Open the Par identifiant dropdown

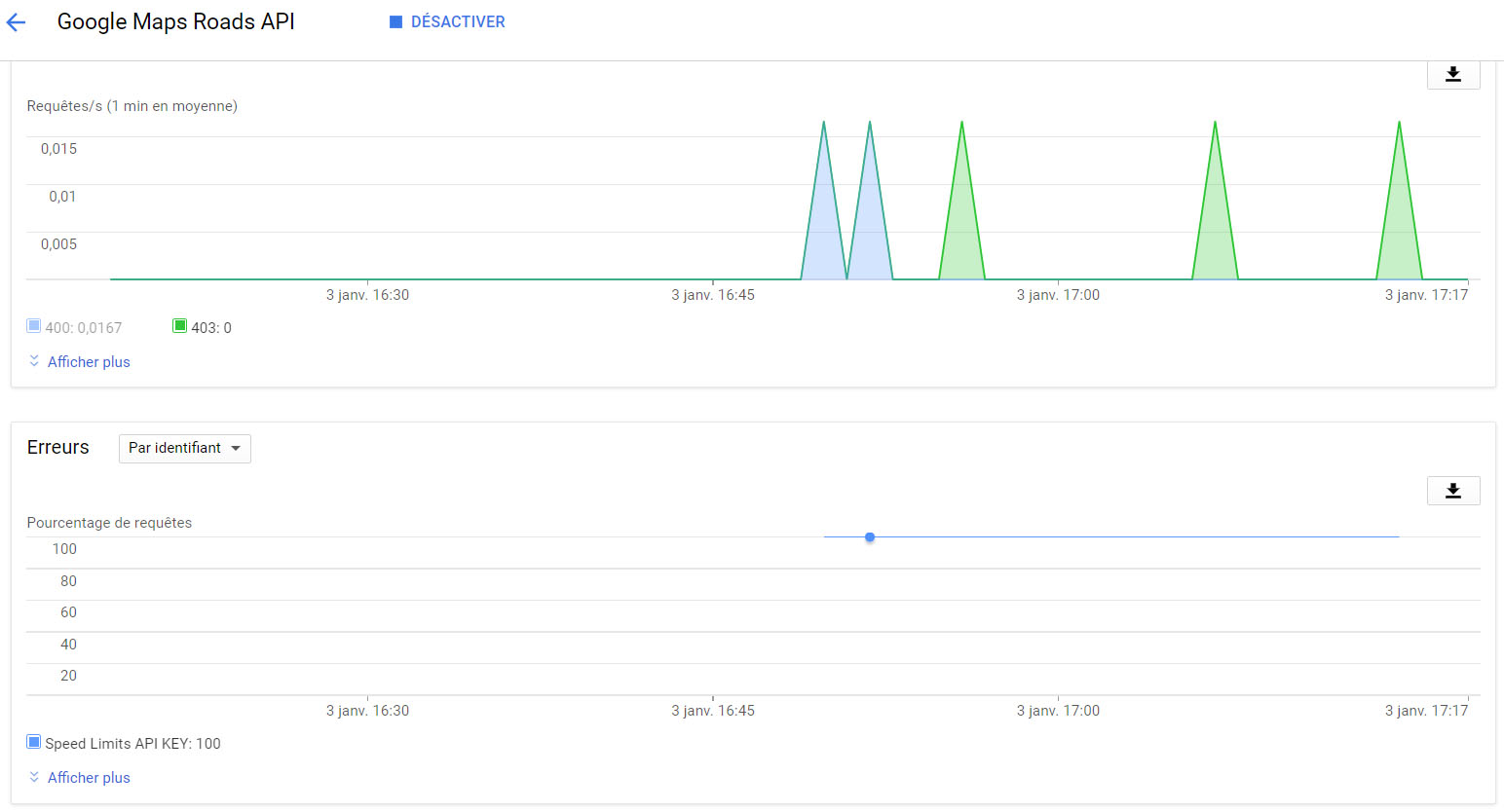click(x=184, y=448)
